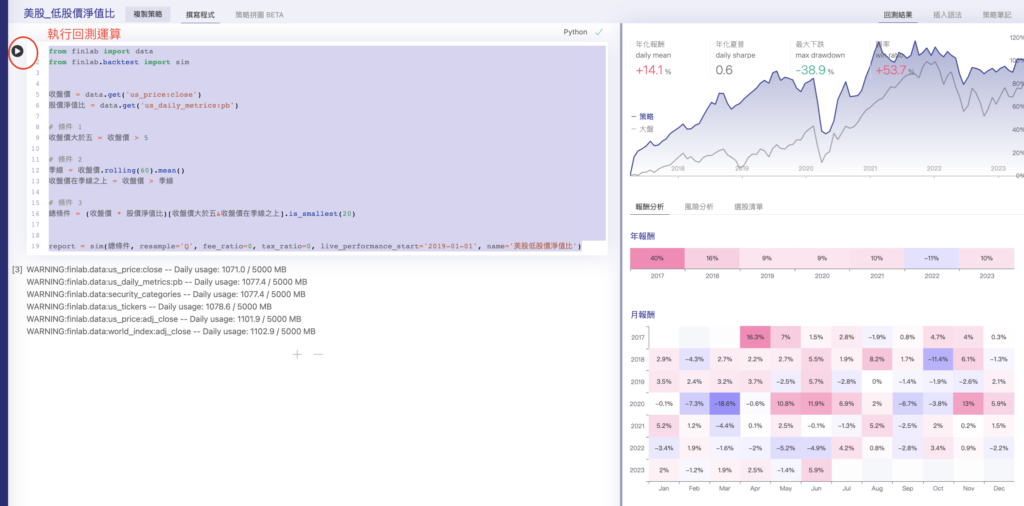Click the strategy title 美股_低股價淨值比
The height and width of the screenshot is (506, 1024).
coord(69,13)
